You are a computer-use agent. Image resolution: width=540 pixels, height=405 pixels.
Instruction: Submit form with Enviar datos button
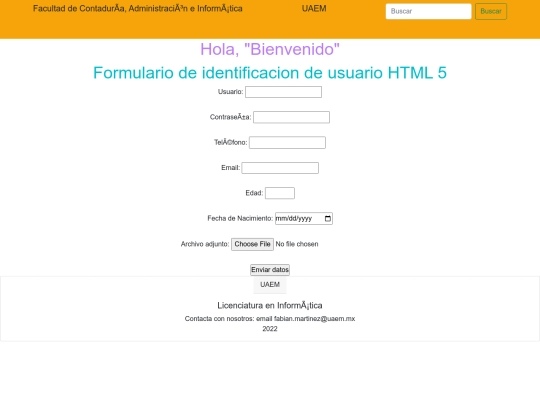tap(270, 270)
